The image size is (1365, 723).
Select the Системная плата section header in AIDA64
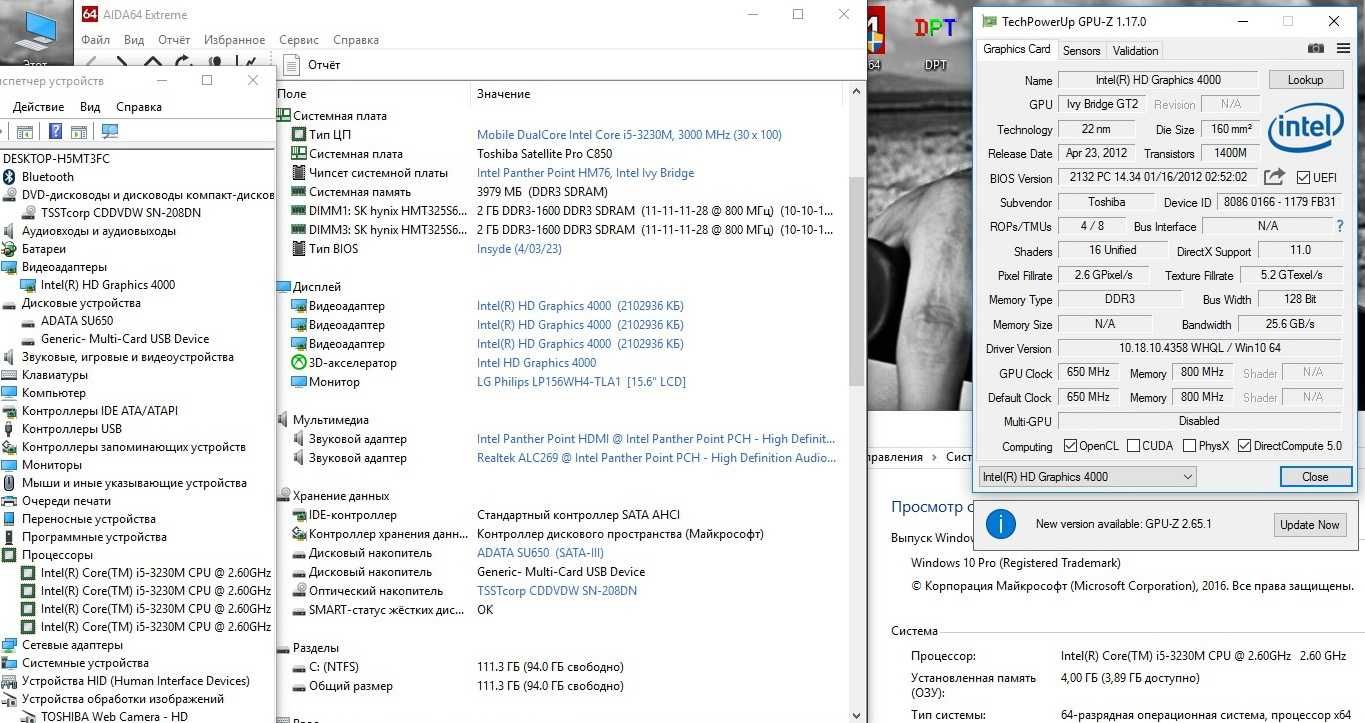coord(340,116)
